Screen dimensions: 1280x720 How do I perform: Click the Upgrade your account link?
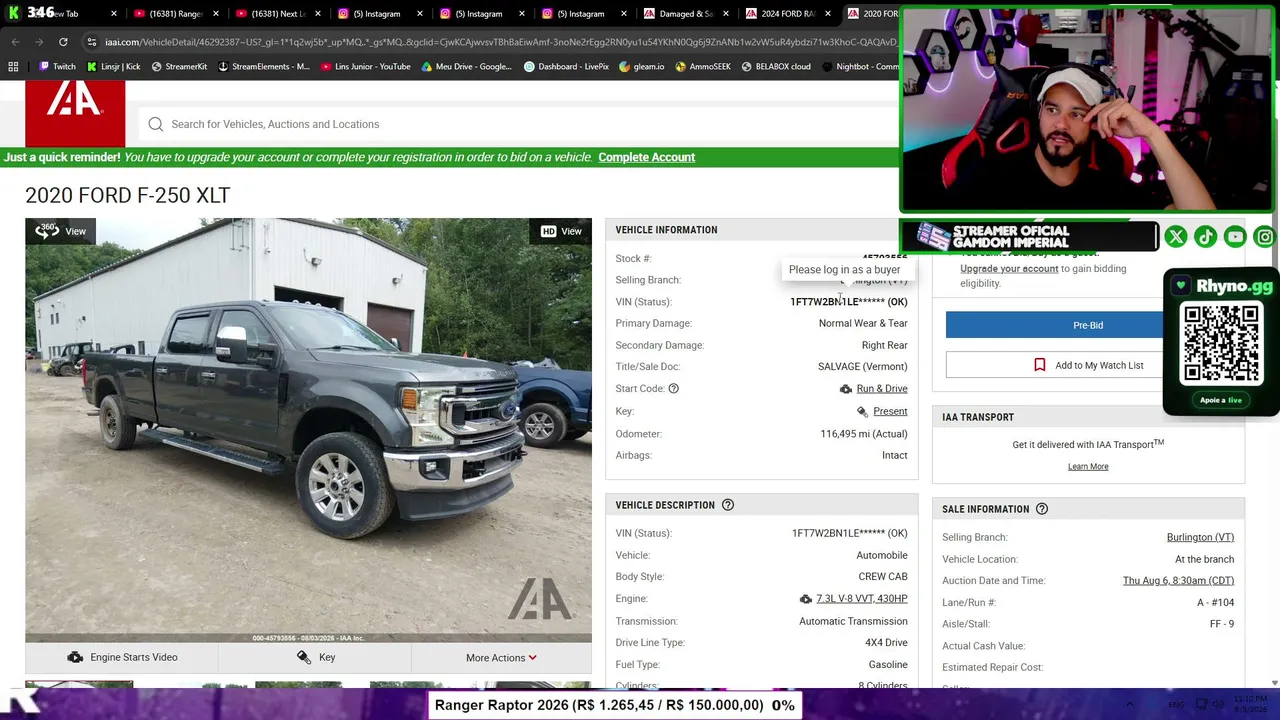pos(1009,269)
